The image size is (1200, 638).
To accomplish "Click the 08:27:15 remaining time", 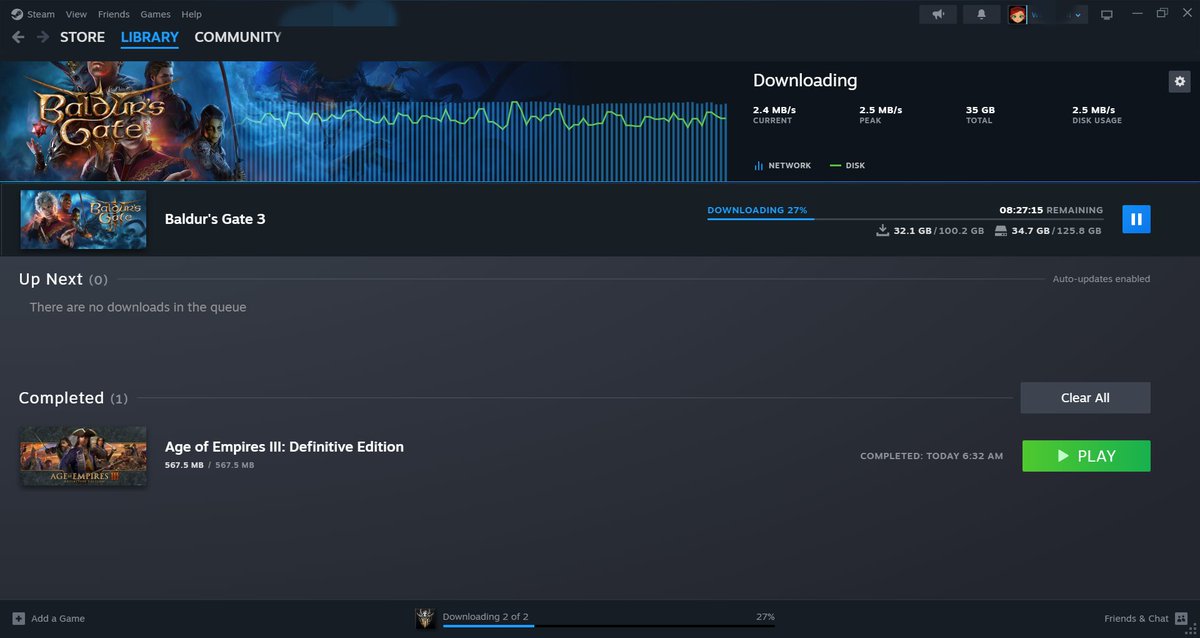I will click(x=1021, y=211).
